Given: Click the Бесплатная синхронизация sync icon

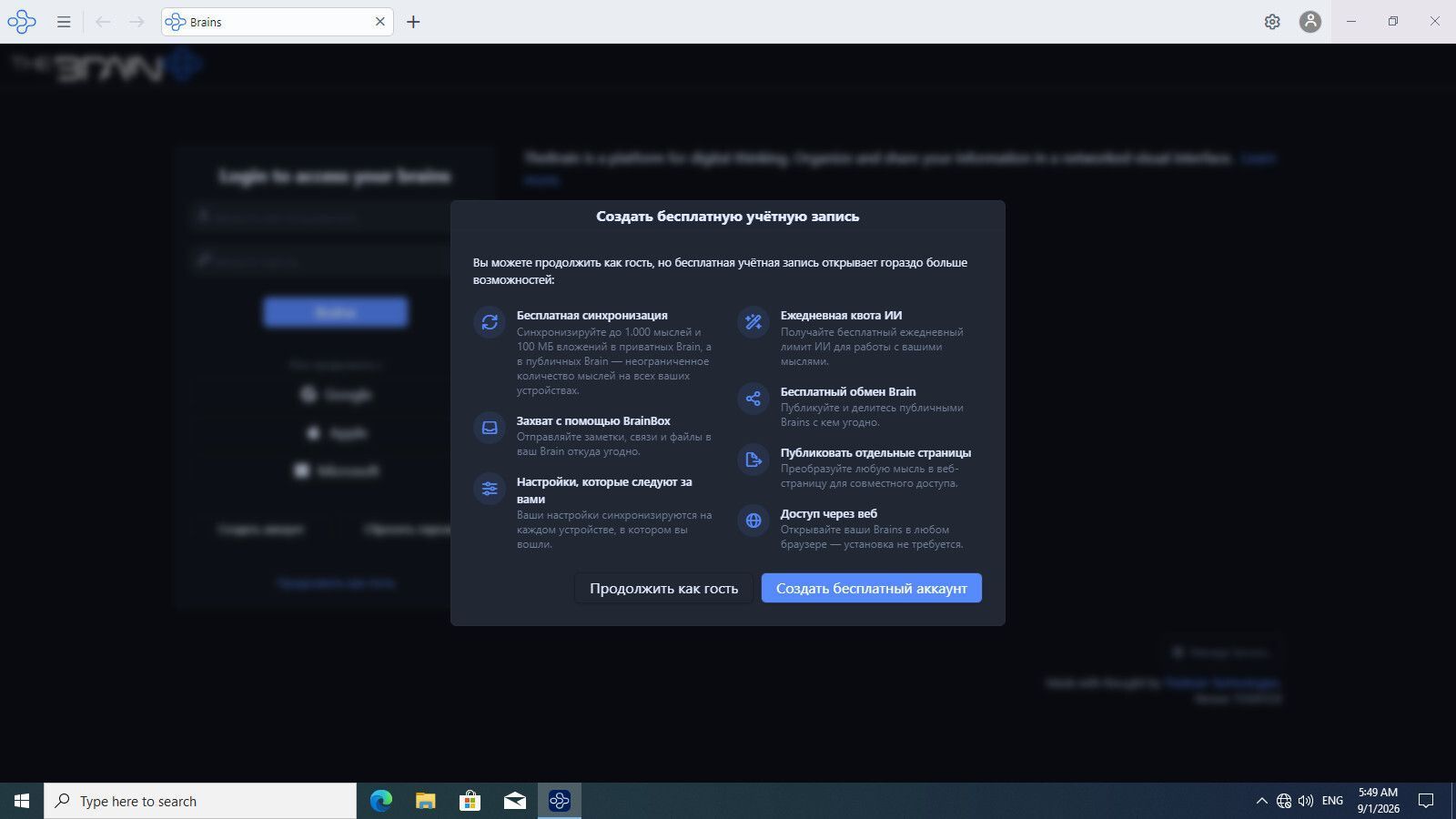Looking at the screenshot, I should [490, 322].
